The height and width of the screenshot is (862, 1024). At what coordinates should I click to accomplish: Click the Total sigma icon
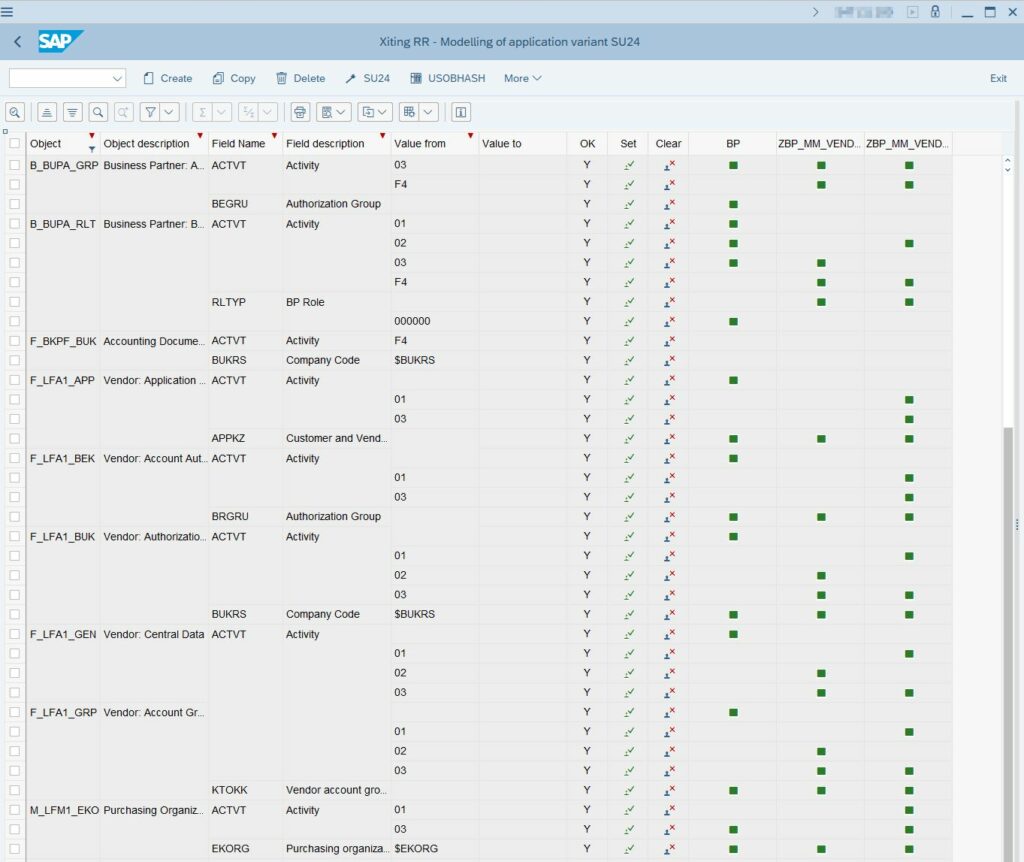pyautogui.click(x=202, y=112)
